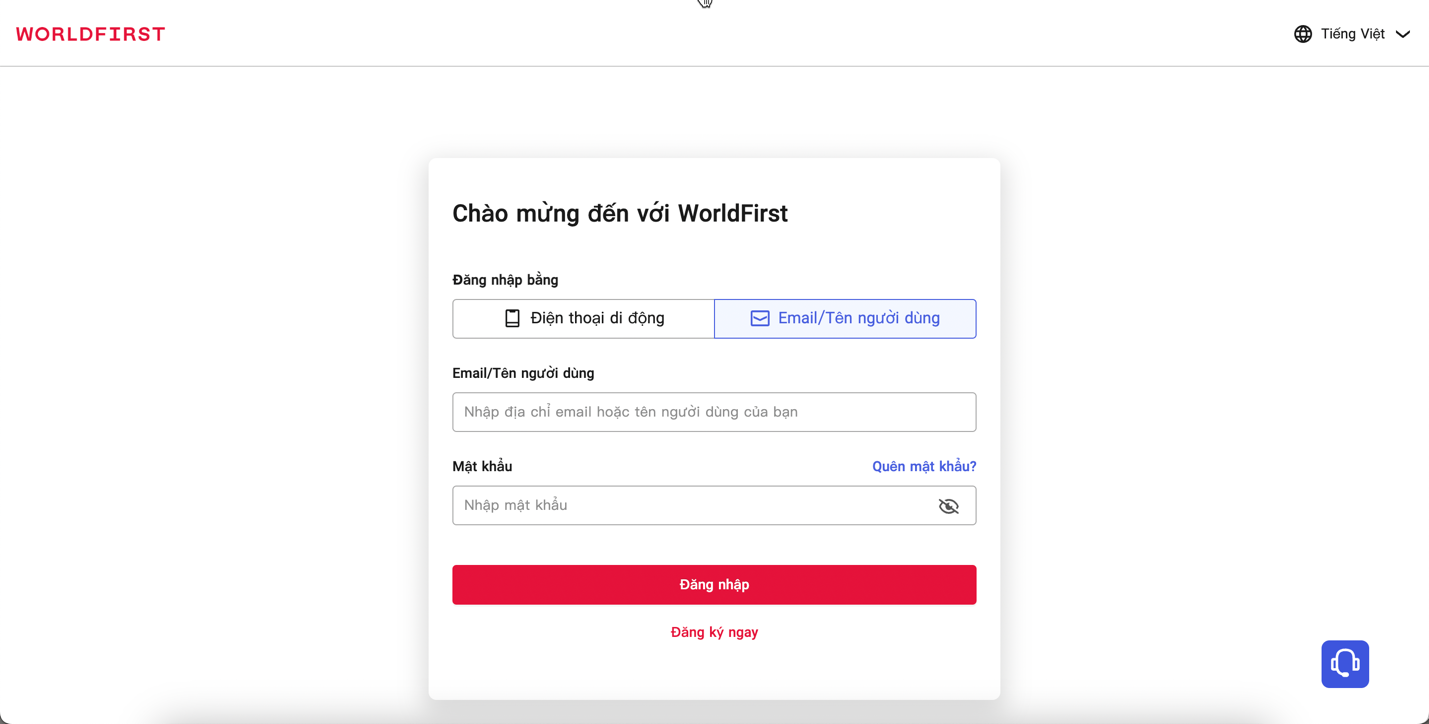Toggle password visibility eye icon
Image resolution: width=1429 pixels, height=724 pixels.
pyautogui.click(x=949, y=506)
